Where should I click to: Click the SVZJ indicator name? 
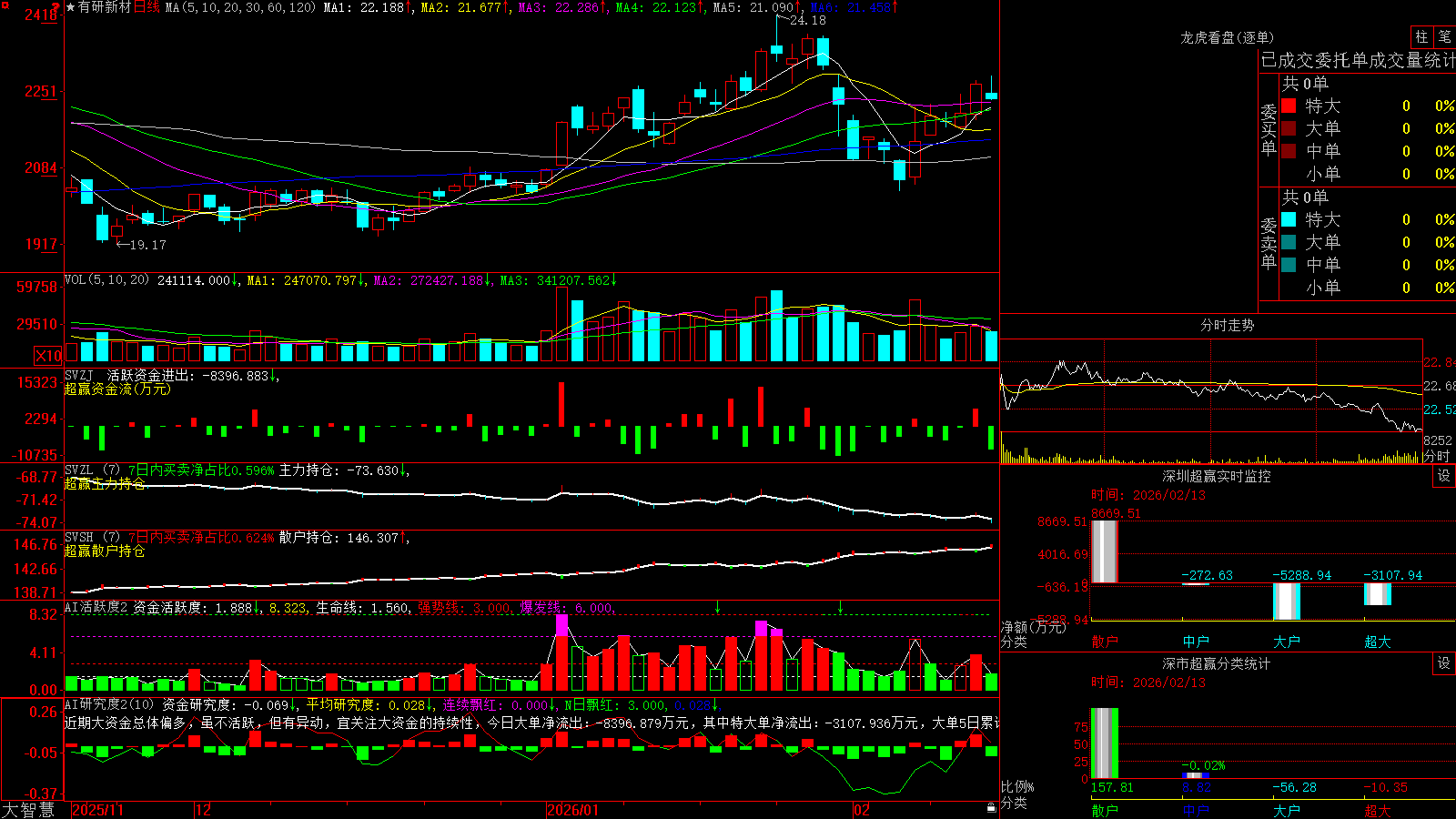[79, 375]
